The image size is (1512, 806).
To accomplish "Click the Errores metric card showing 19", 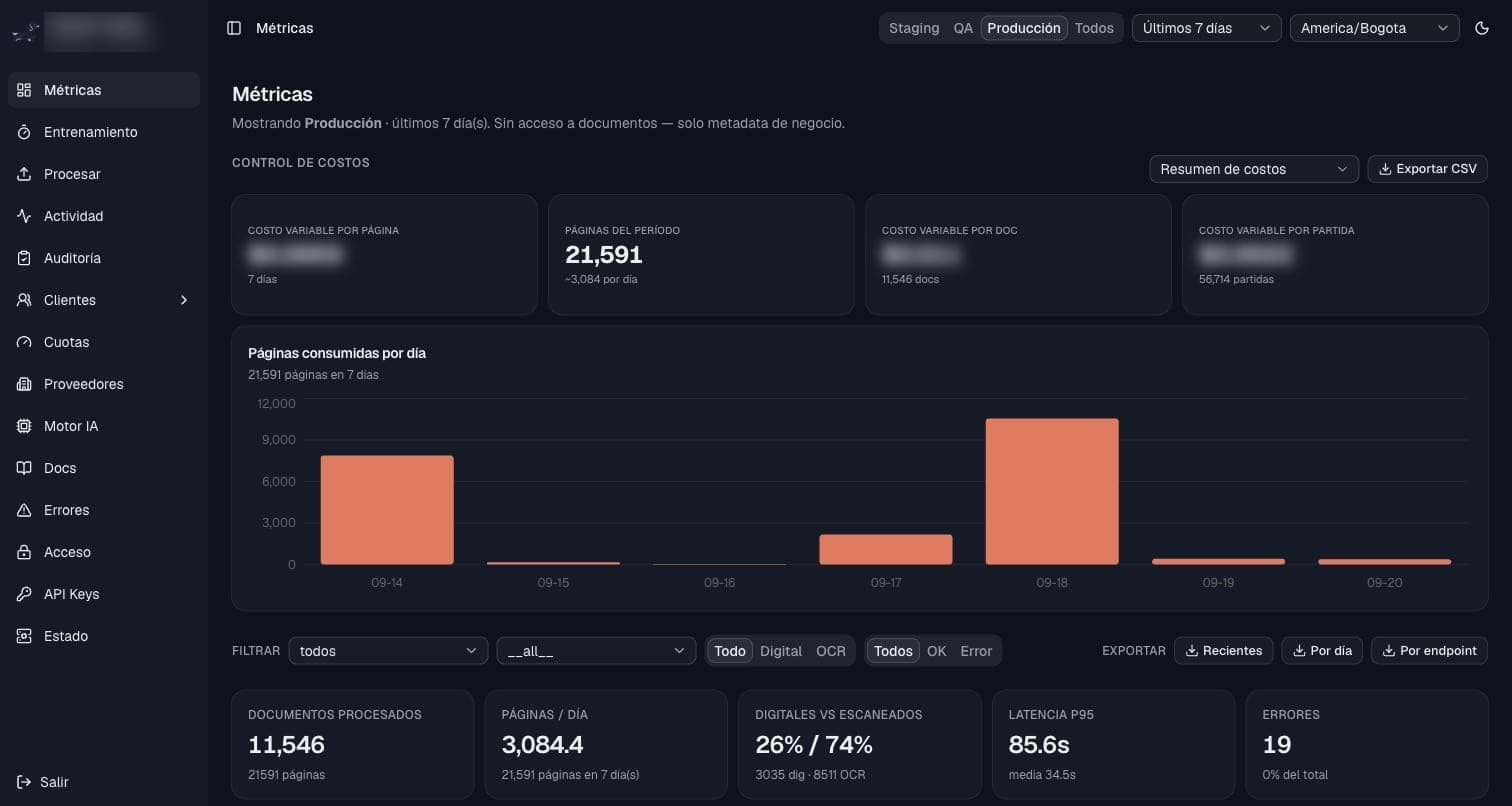I will click(x=1367, y=744).
